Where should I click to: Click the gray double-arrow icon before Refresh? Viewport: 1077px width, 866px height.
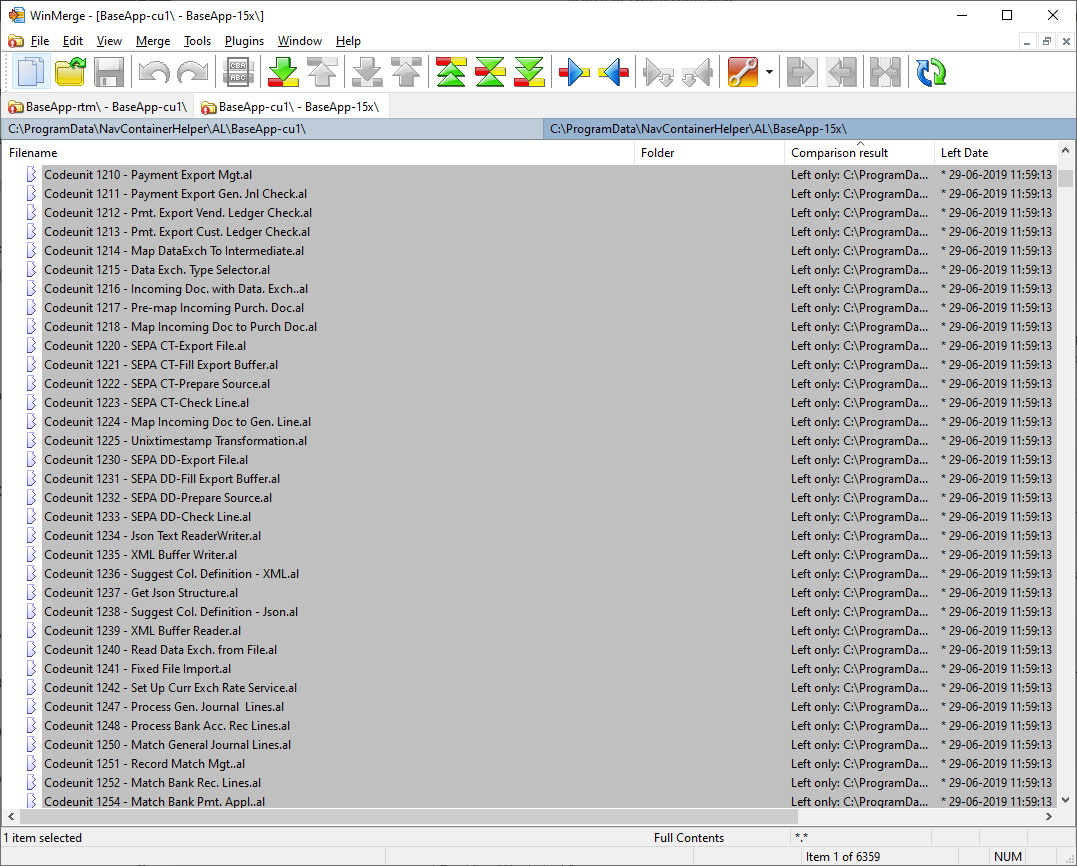coord(885,72)
